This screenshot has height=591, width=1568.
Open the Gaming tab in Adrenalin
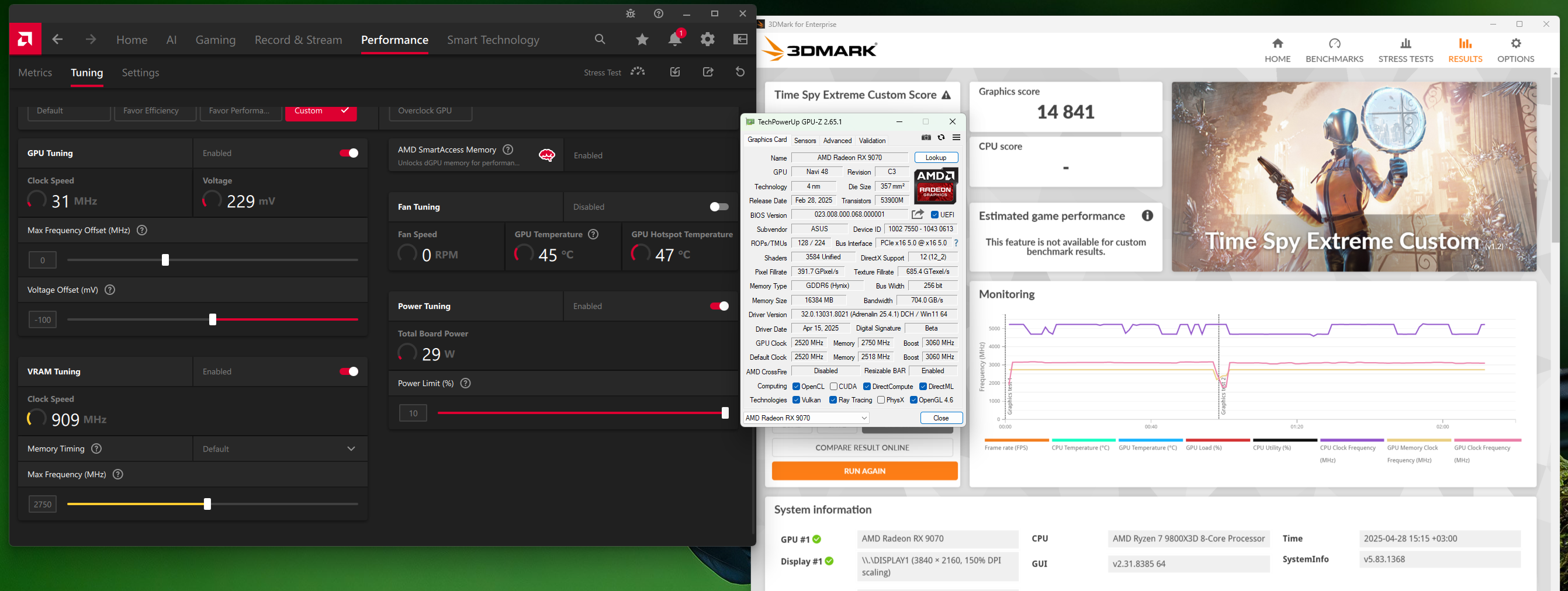[x=216, y=40]
